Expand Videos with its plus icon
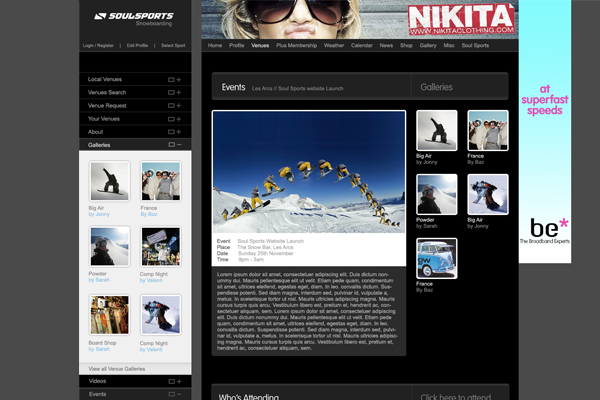600x400 pixels. (179, 381)
